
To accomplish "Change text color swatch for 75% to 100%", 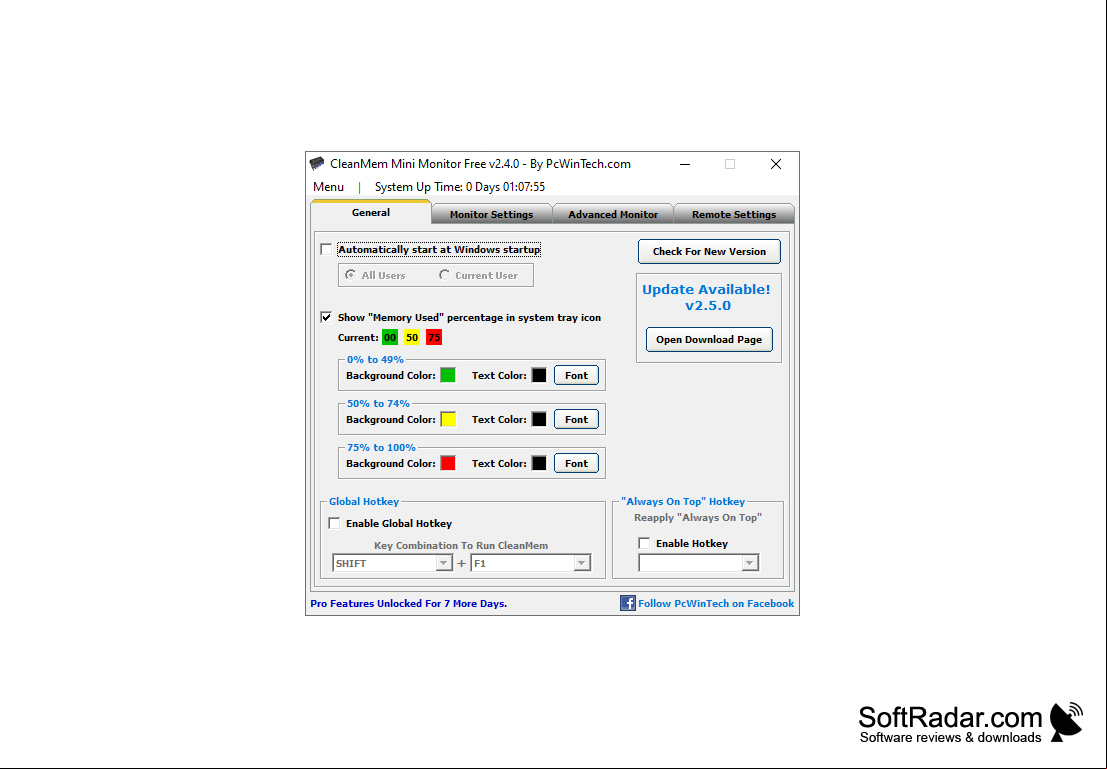I will point(539,463).
